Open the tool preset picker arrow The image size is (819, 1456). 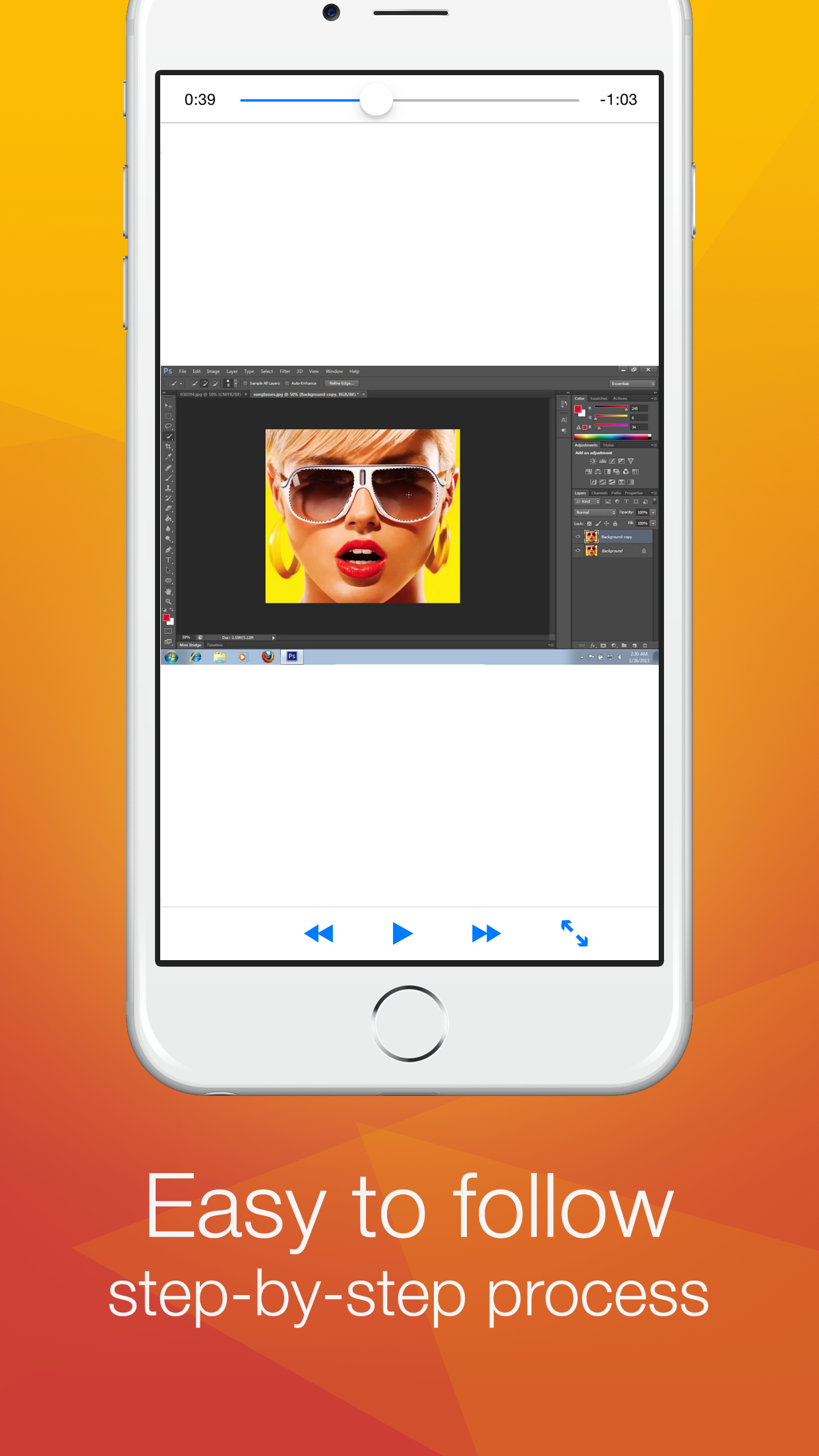(181, 383)
